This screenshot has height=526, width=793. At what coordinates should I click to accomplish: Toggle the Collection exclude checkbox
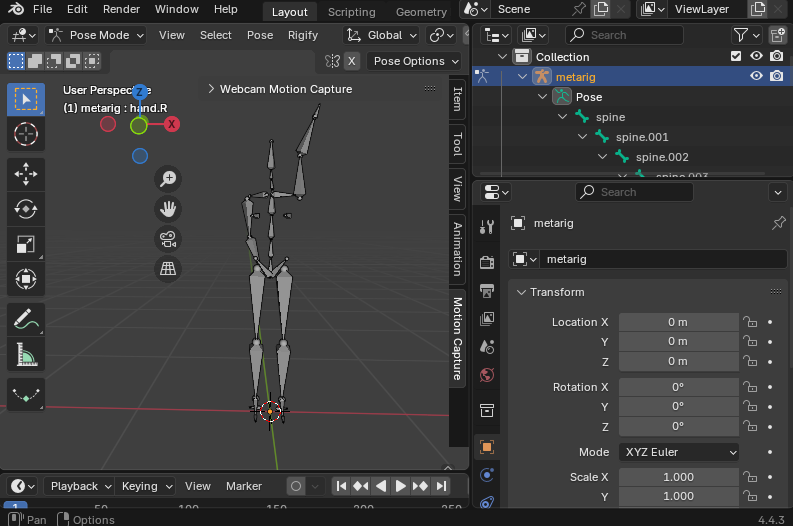click(x=736, y=57)
